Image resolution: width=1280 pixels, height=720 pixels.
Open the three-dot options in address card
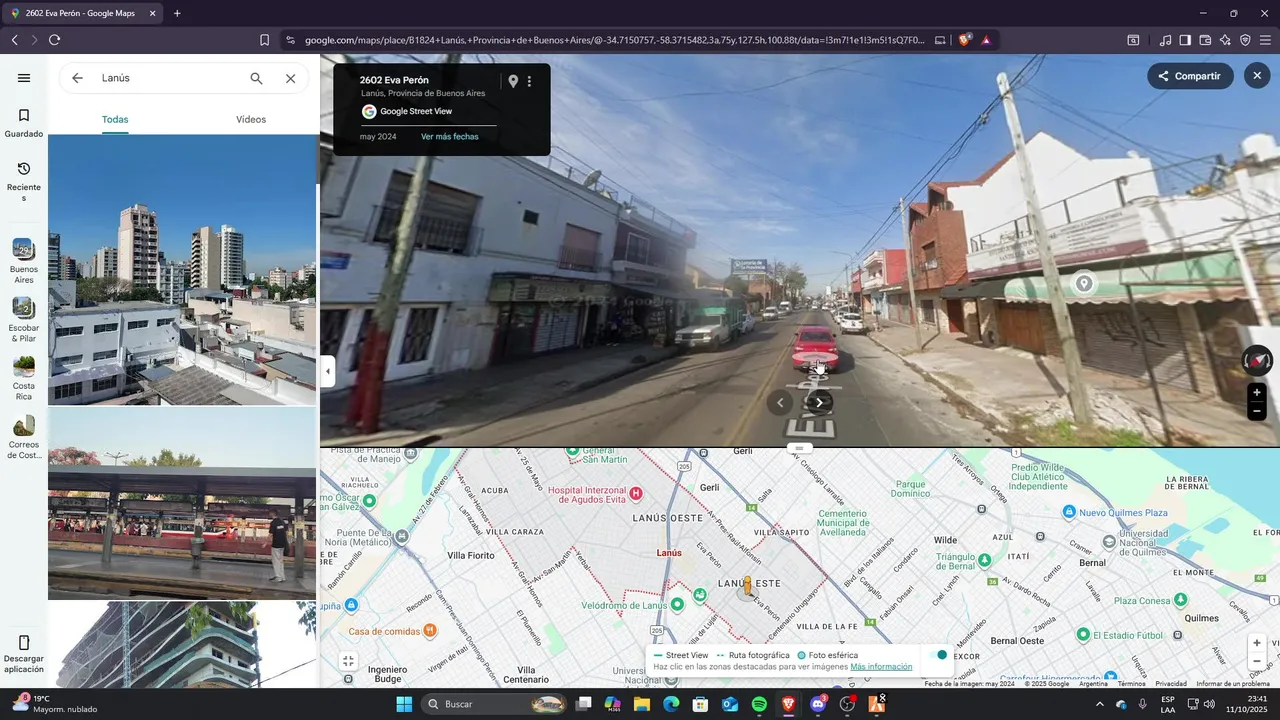(530, 81)
